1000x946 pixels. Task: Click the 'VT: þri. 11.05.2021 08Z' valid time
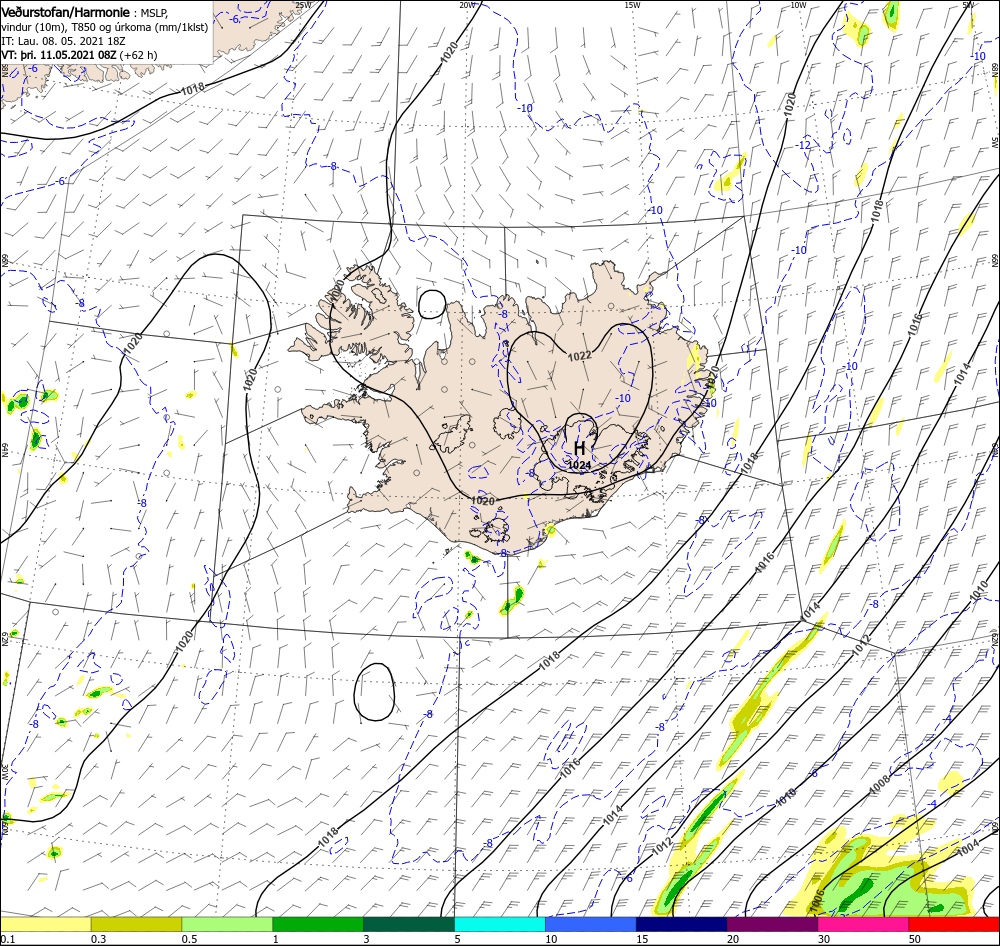click(59, 55)
